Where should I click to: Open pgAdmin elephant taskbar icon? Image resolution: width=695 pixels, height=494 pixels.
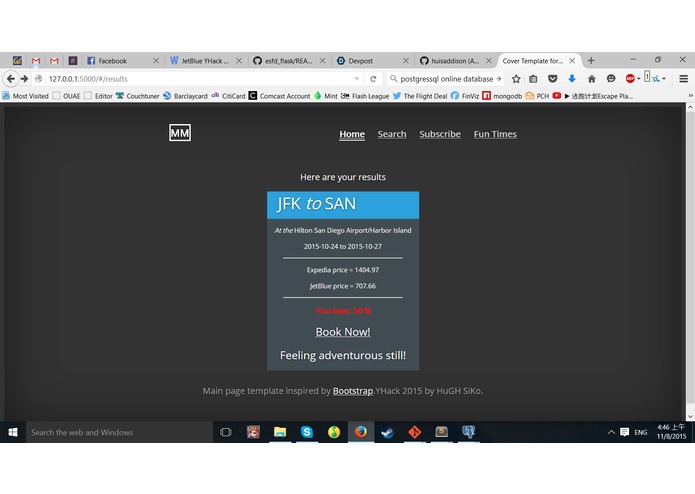[x=468, y=432]
